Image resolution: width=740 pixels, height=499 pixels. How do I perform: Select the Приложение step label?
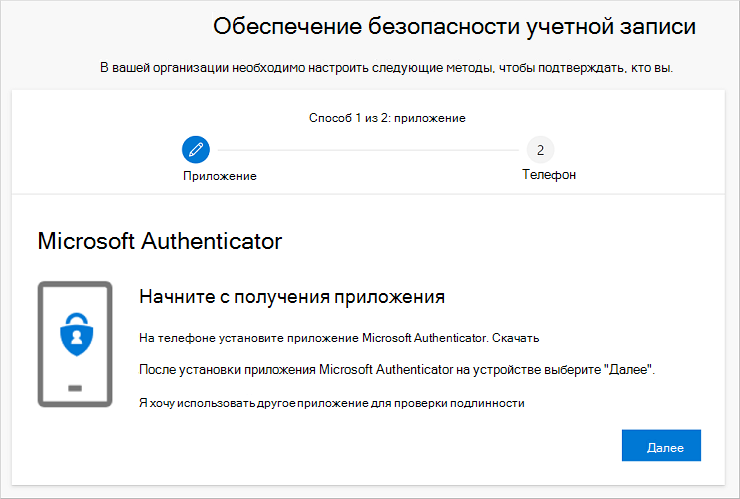220,176
